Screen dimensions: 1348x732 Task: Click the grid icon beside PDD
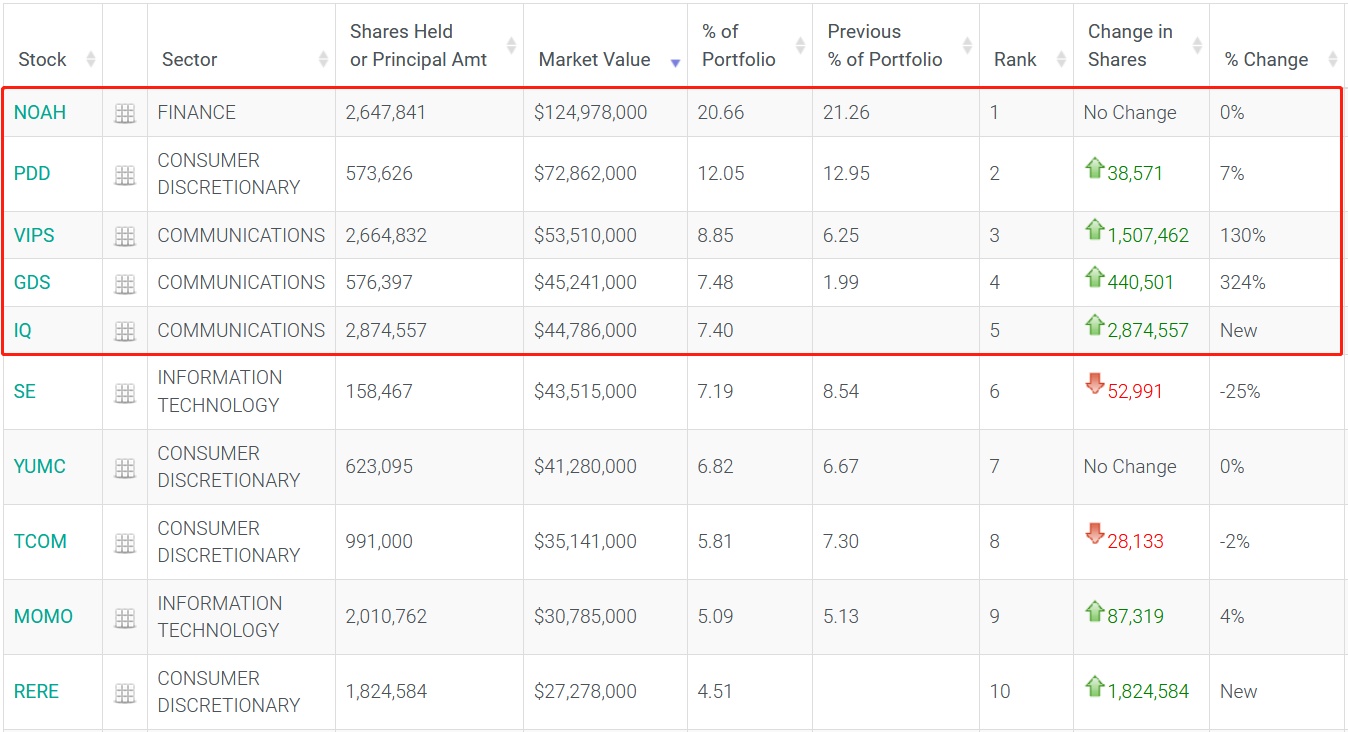point(125,175)
